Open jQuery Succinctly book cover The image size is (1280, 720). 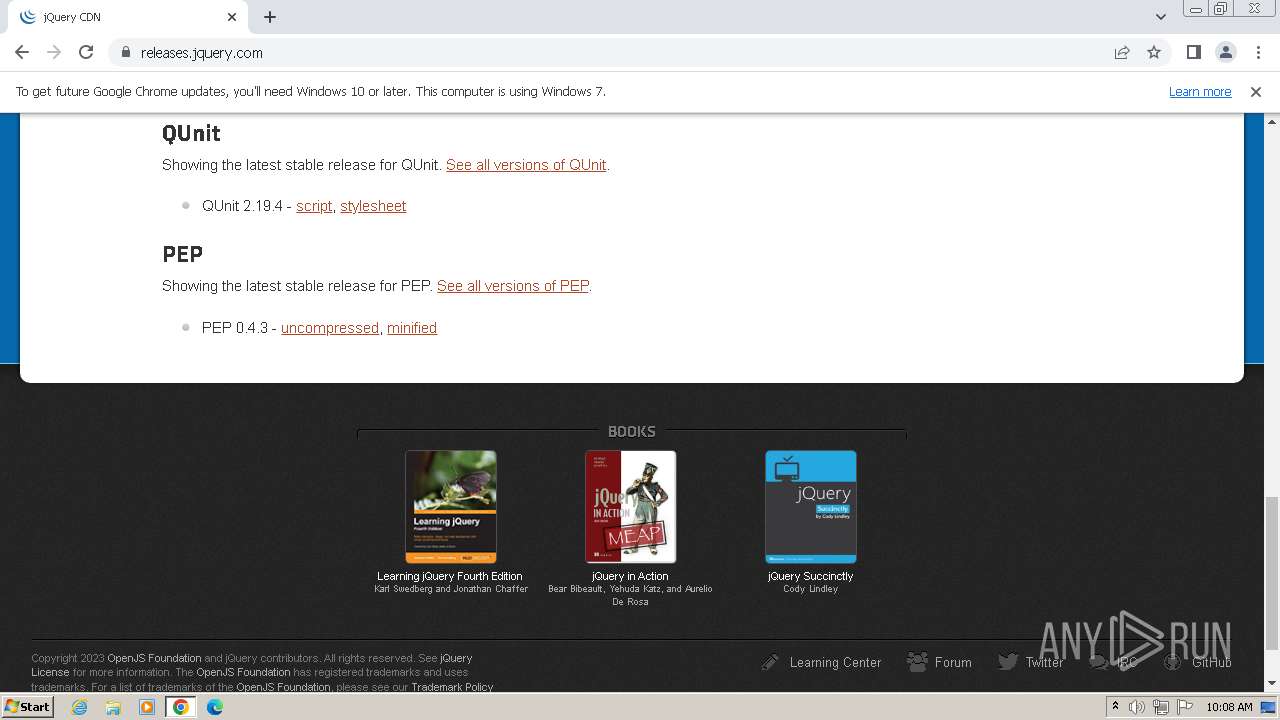tap(811, 507)
